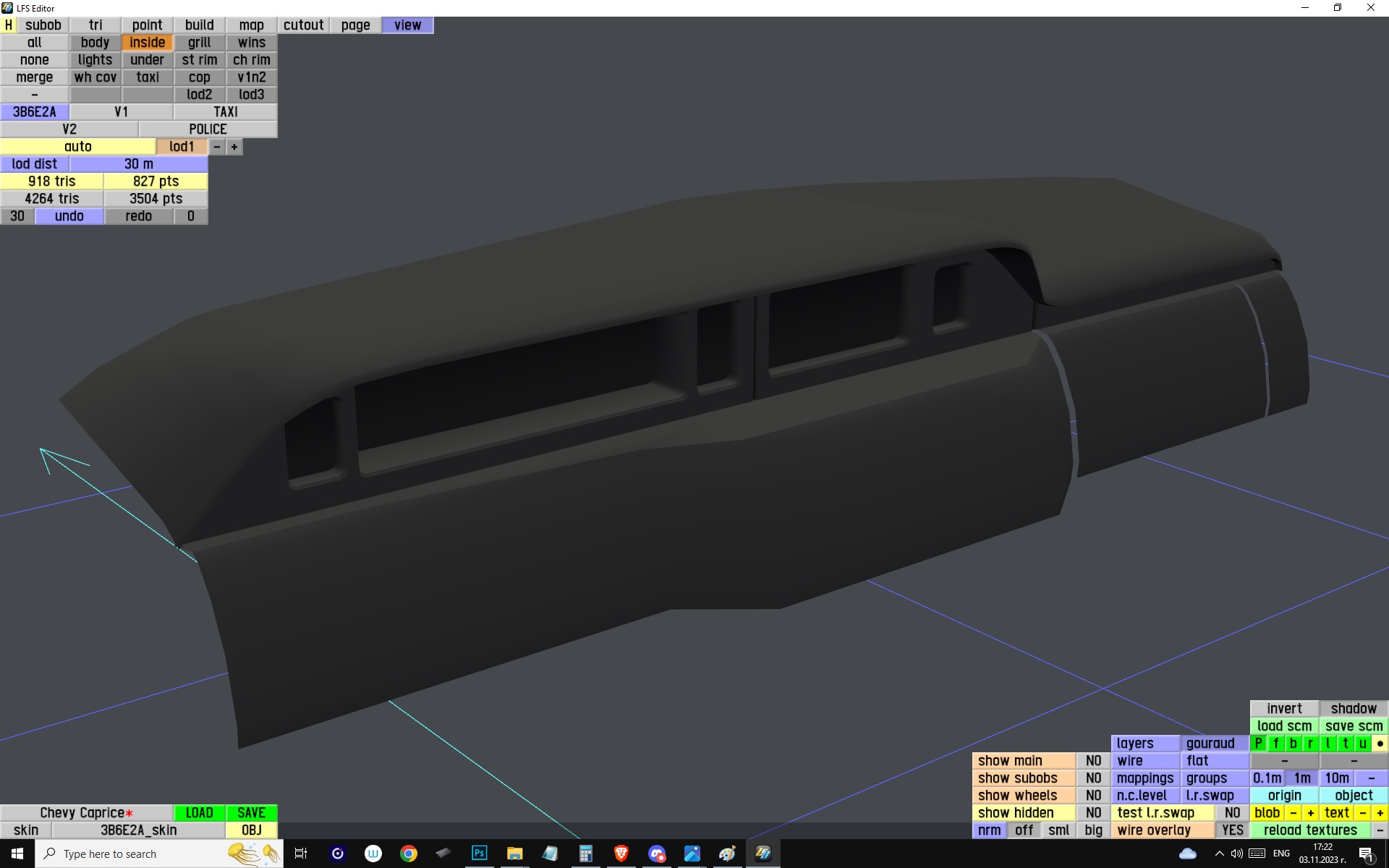The width and height of the screenshot is (1389, 868).
Task: Open Brave browser from taskbar
Action: tap(621, 854)
